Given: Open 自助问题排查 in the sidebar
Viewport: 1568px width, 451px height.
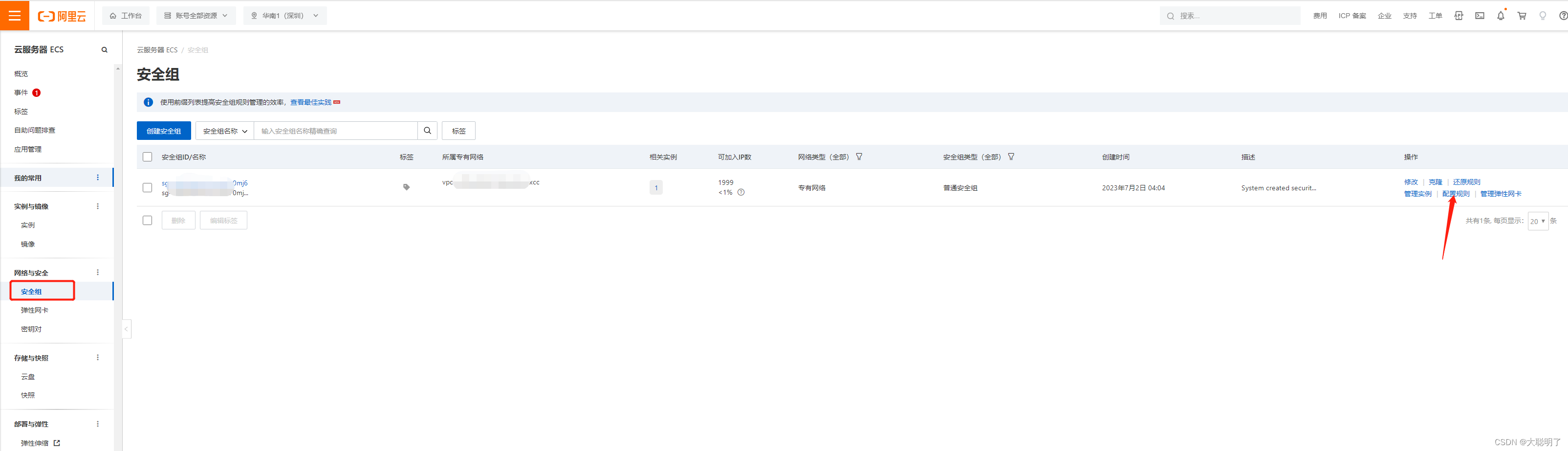Looking at the screenshot, I should [35, 130].
